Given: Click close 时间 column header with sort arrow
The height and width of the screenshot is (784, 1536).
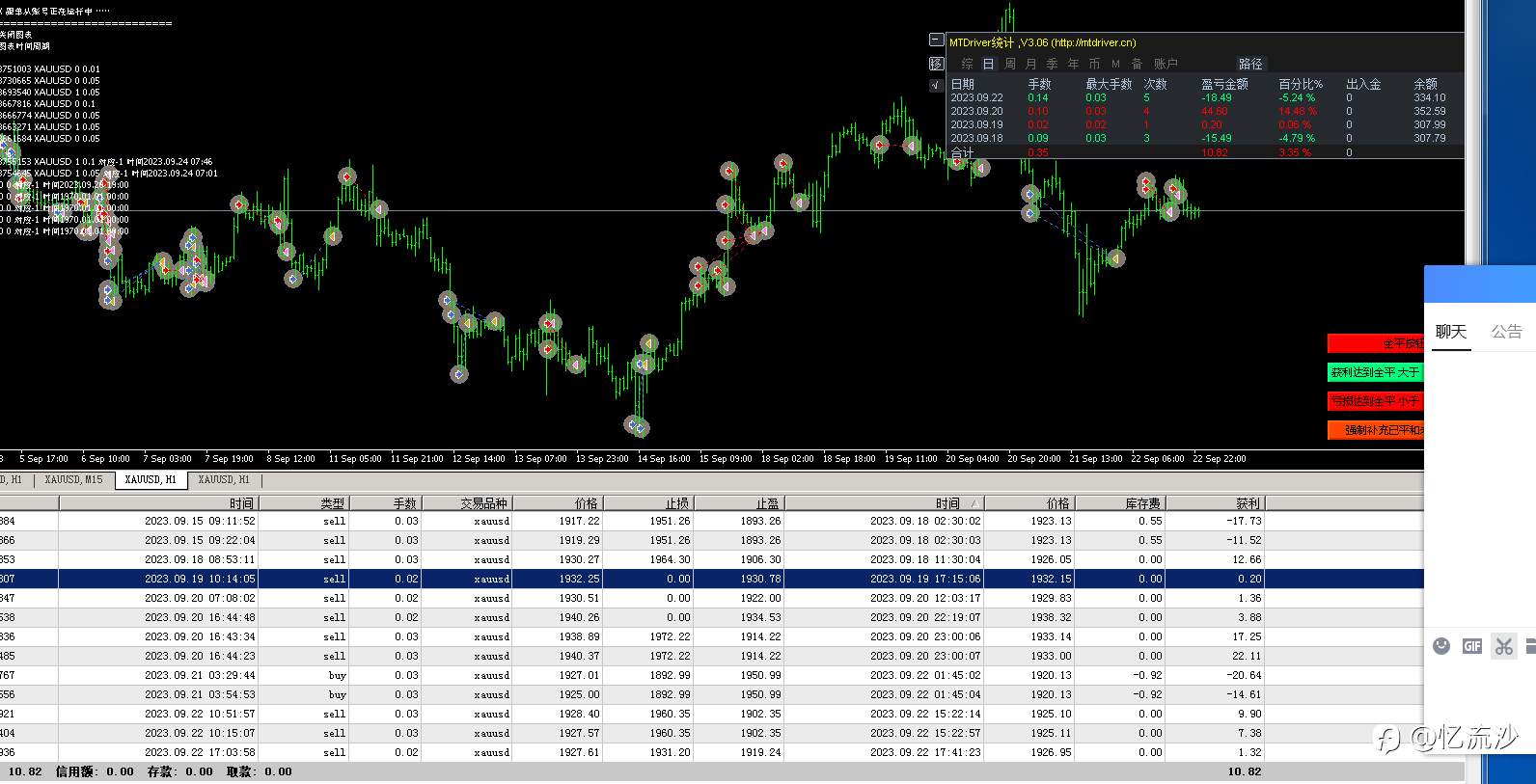Looking at the screenshot, I should pos(884,503).
